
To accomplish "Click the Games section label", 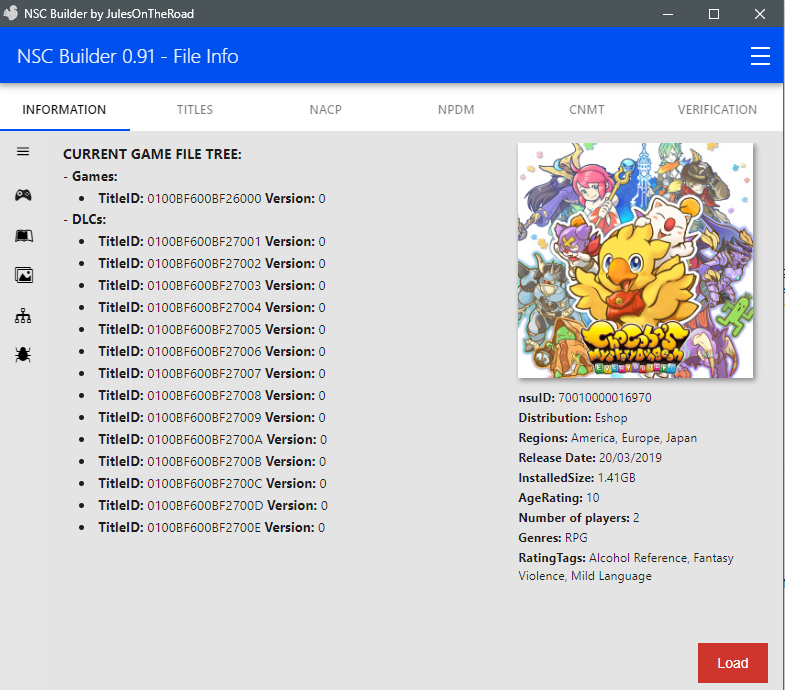I will point(94,176).
